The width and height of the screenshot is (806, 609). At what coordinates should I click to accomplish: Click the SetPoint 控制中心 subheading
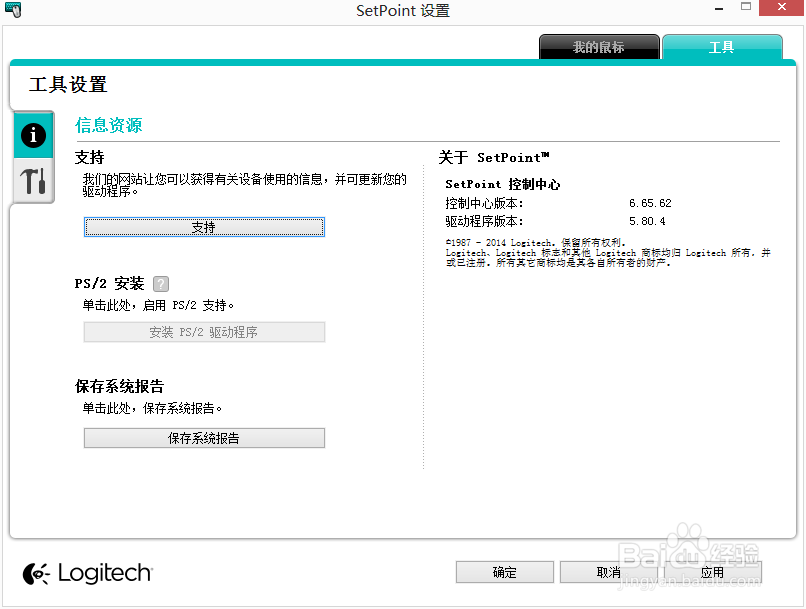point(502,184)
